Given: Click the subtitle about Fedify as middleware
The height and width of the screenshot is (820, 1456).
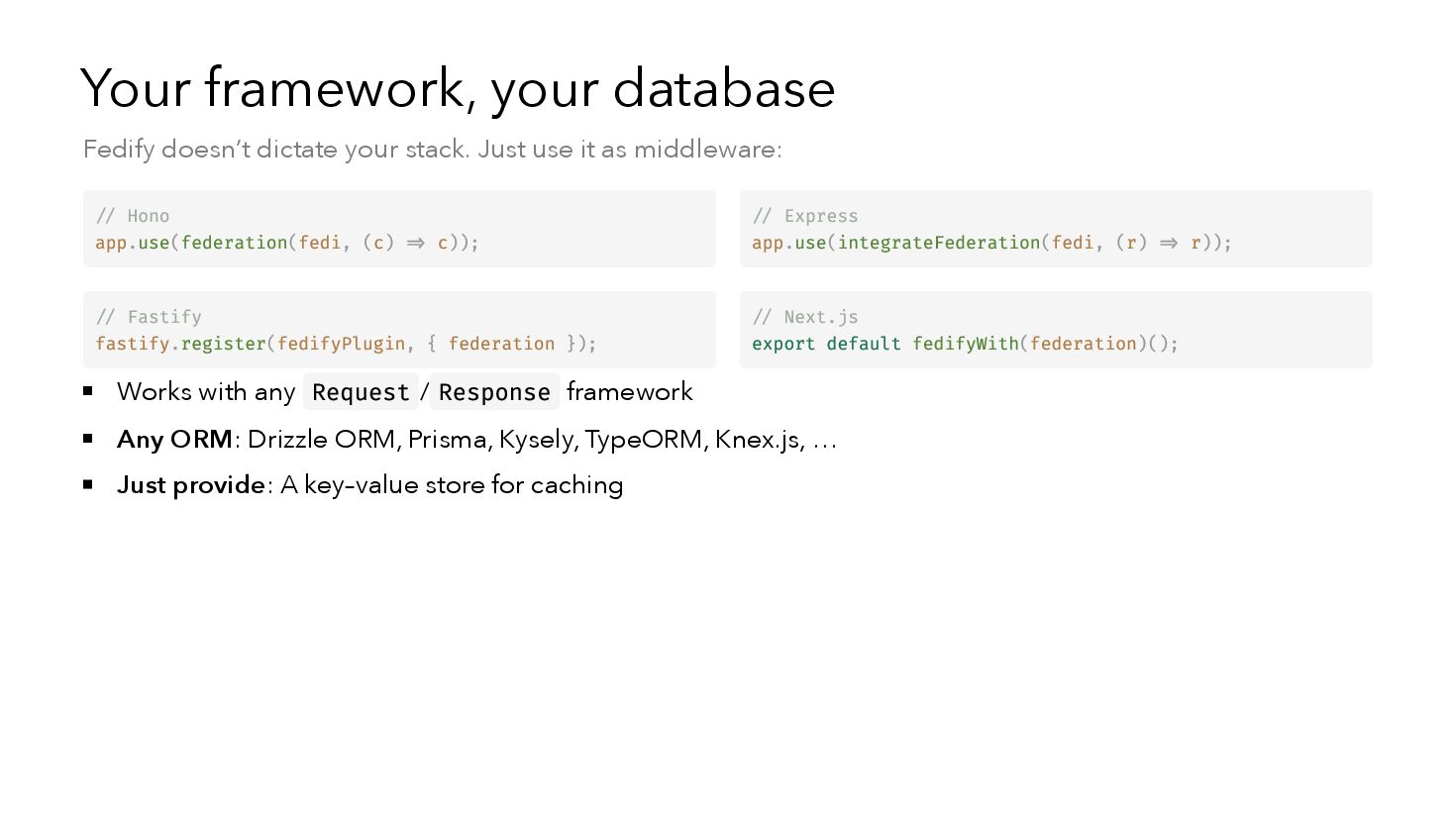Looking at the screenshot, I should tap(432, 150).
